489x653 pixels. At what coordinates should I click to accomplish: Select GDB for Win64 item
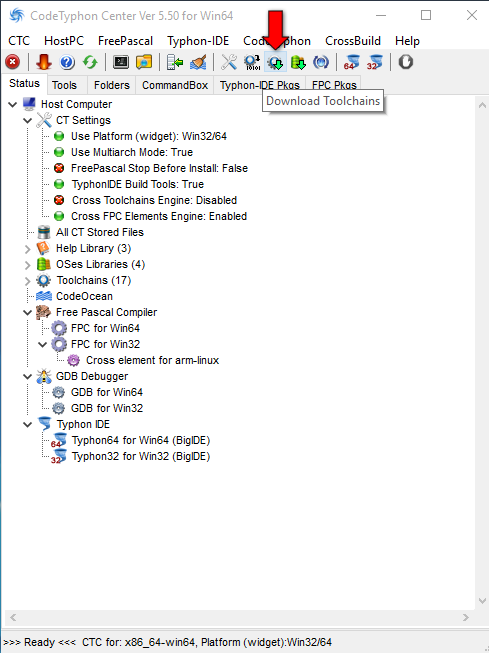click(107, 392)
